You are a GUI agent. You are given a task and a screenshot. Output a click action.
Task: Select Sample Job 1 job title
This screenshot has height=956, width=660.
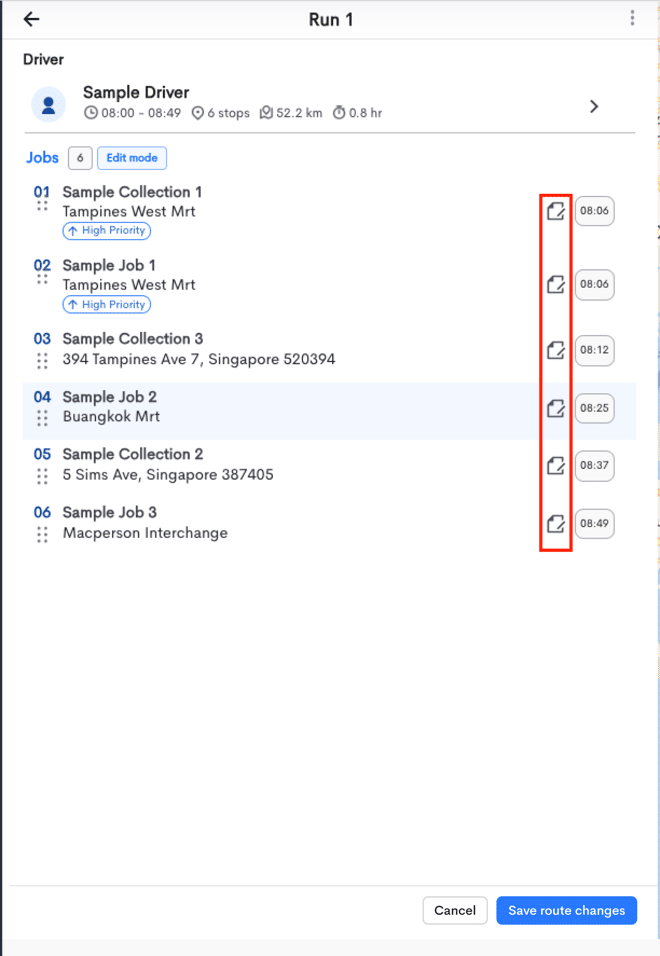tap(109, 266)
